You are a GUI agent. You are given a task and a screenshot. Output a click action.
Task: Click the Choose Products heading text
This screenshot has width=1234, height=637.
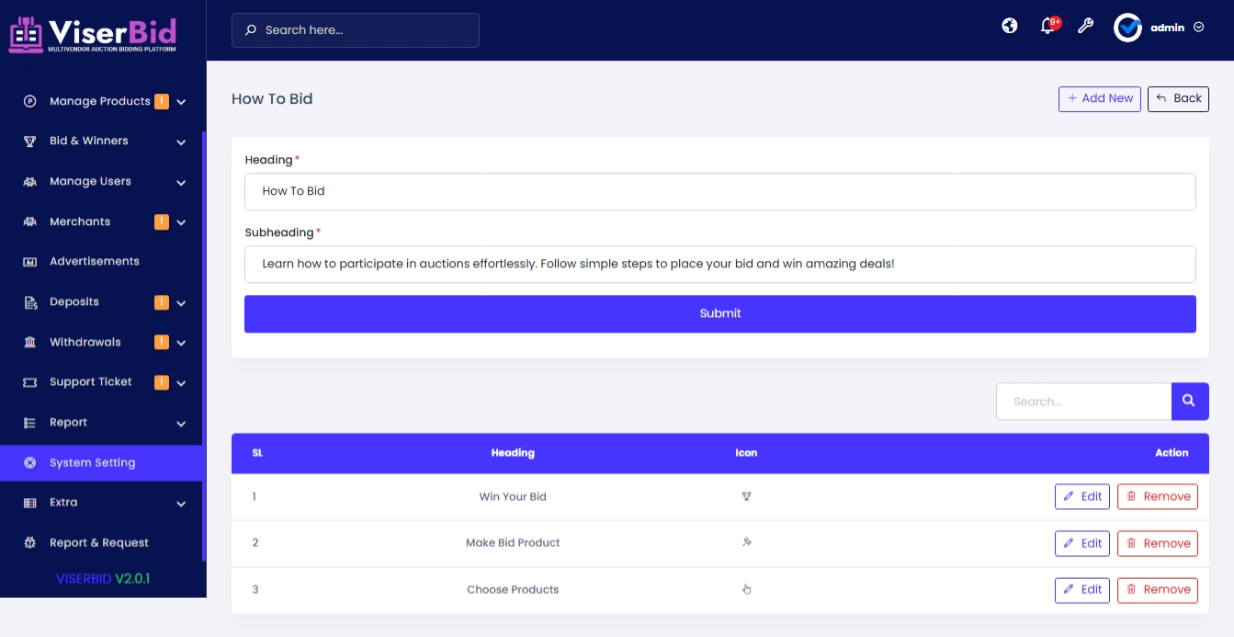pos(513,589)
